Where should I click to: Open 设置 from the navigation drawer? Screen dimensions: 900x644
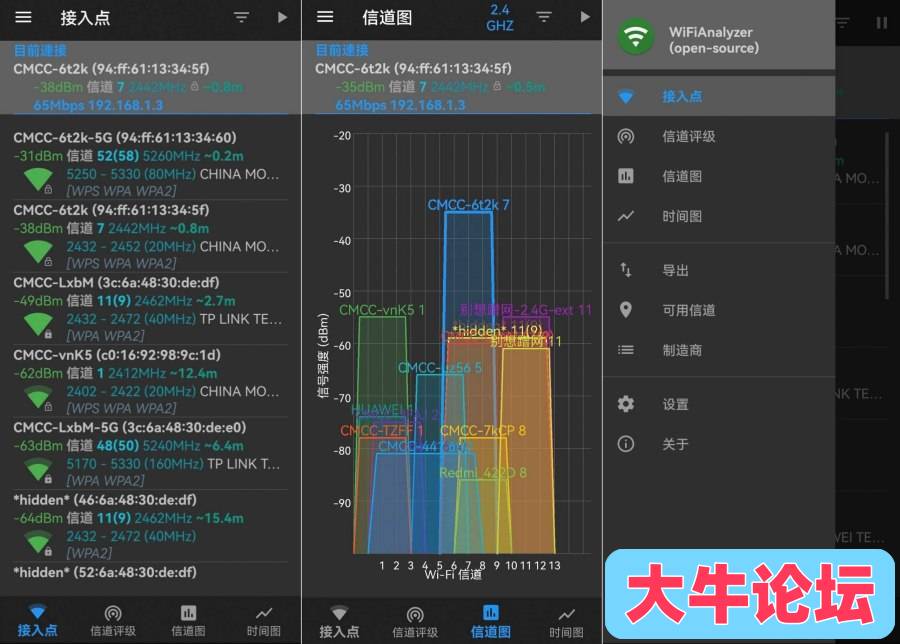point(719,404)
